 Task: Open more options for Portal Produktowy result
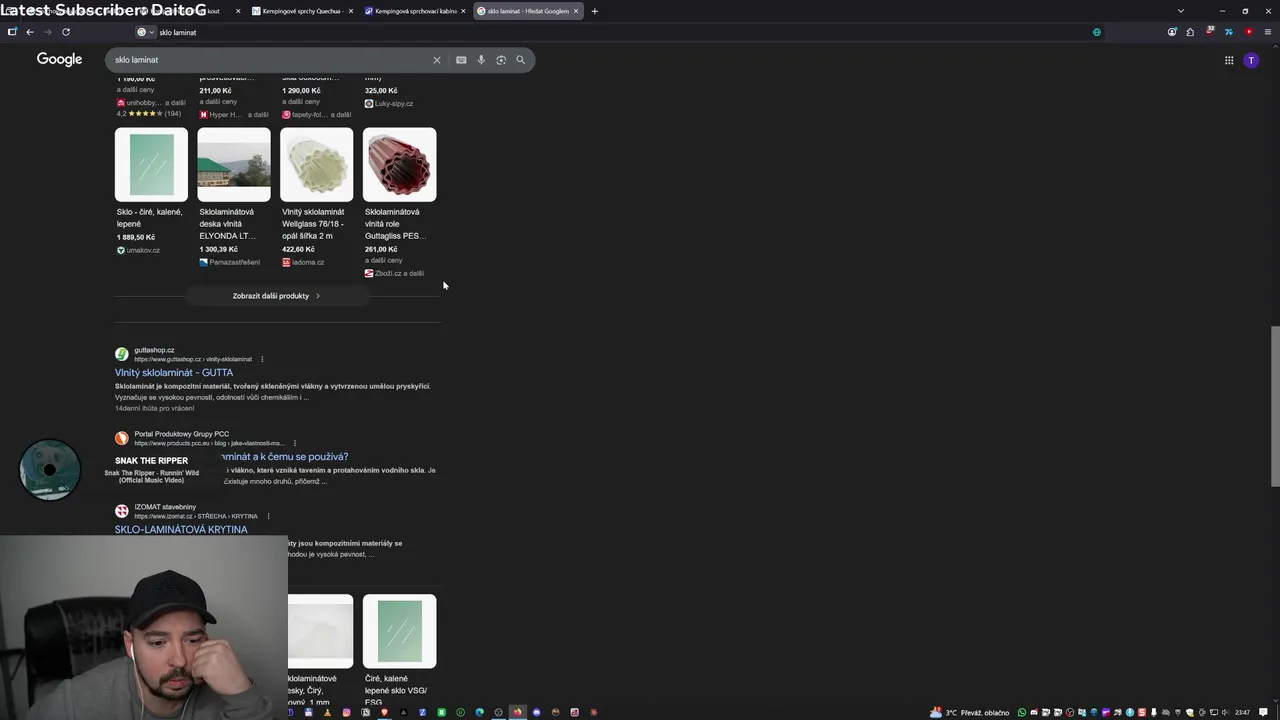(x=294, y=443)
